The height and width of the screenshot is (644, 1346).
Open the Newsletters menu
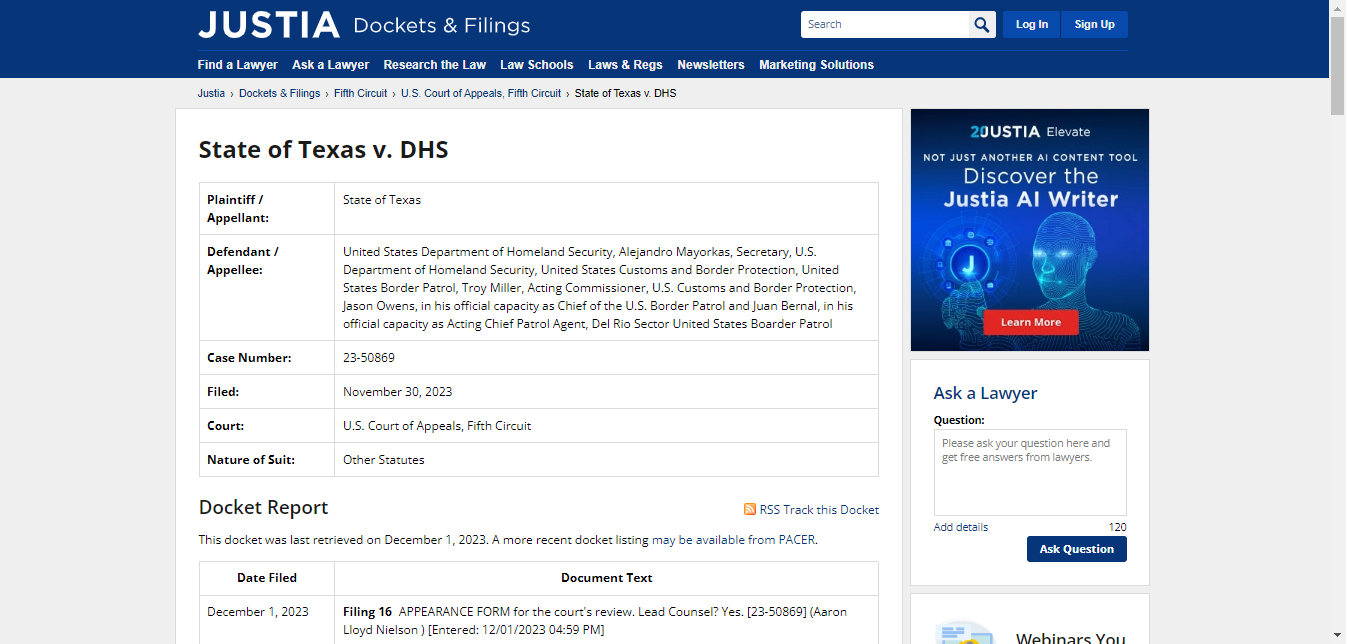[711, 65]
